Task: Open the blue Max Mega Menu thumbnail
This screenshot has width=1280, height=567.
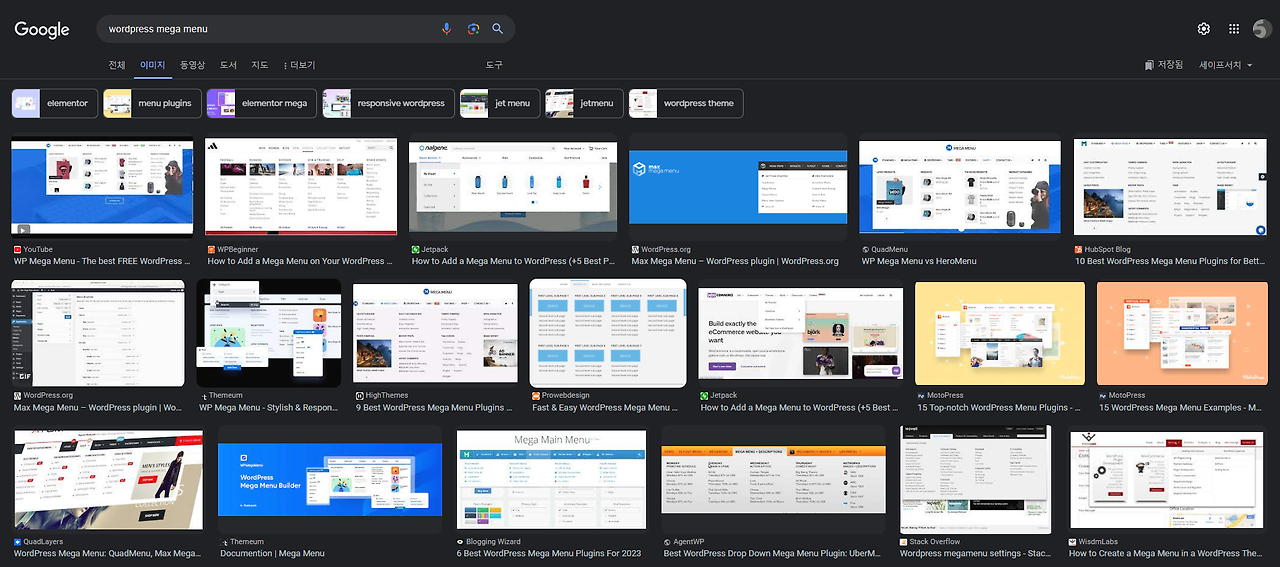Action: [738, 186]
